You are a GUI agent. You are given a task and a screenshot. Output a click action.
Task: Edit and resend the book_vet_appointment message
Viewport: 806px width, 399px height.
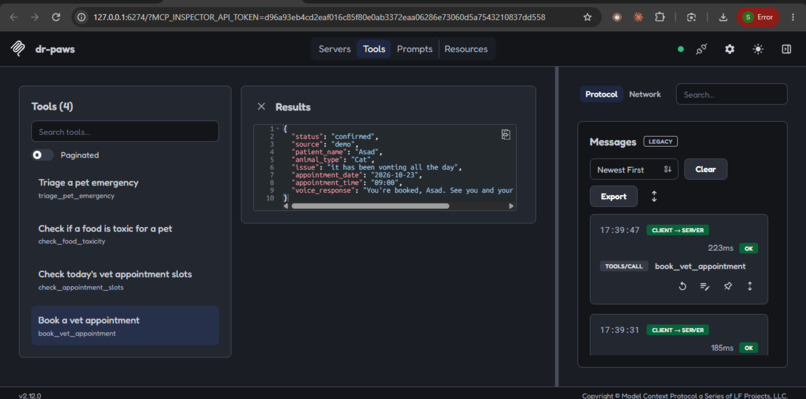click(x=705, y=286)
